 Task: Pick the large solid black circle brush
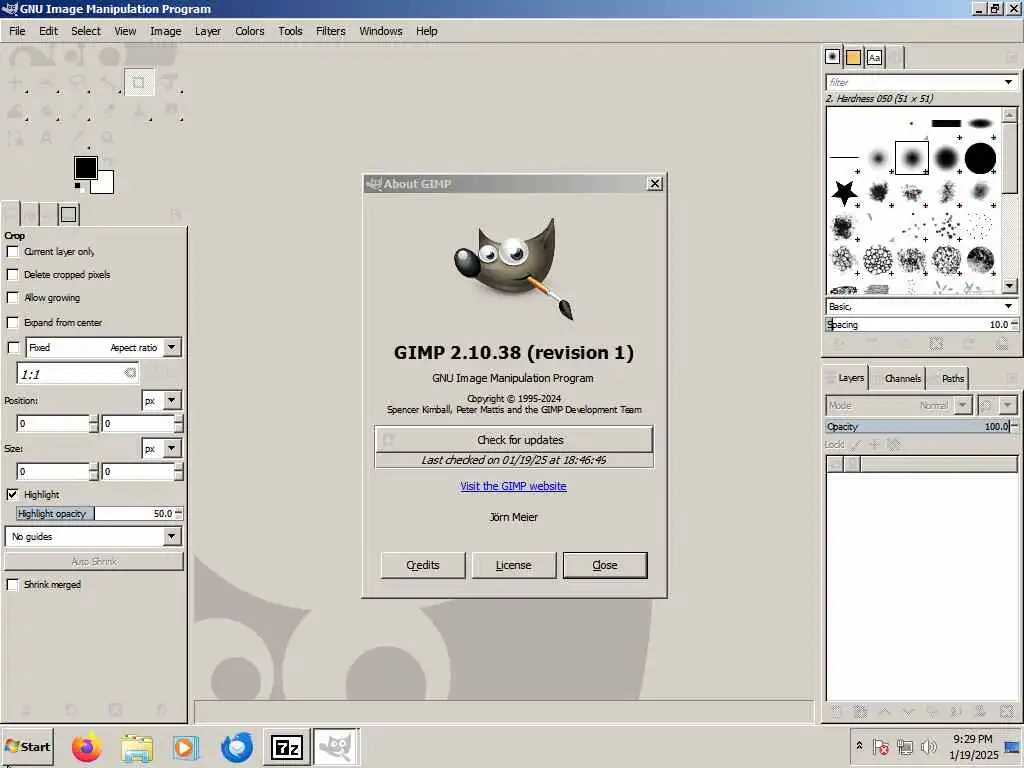click(x=980, y=158)
